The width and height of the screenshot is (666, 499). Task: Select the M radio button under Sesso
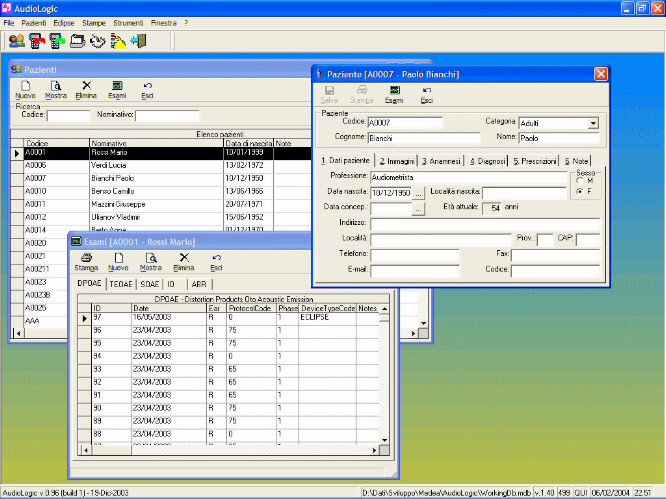coord(580,180)
